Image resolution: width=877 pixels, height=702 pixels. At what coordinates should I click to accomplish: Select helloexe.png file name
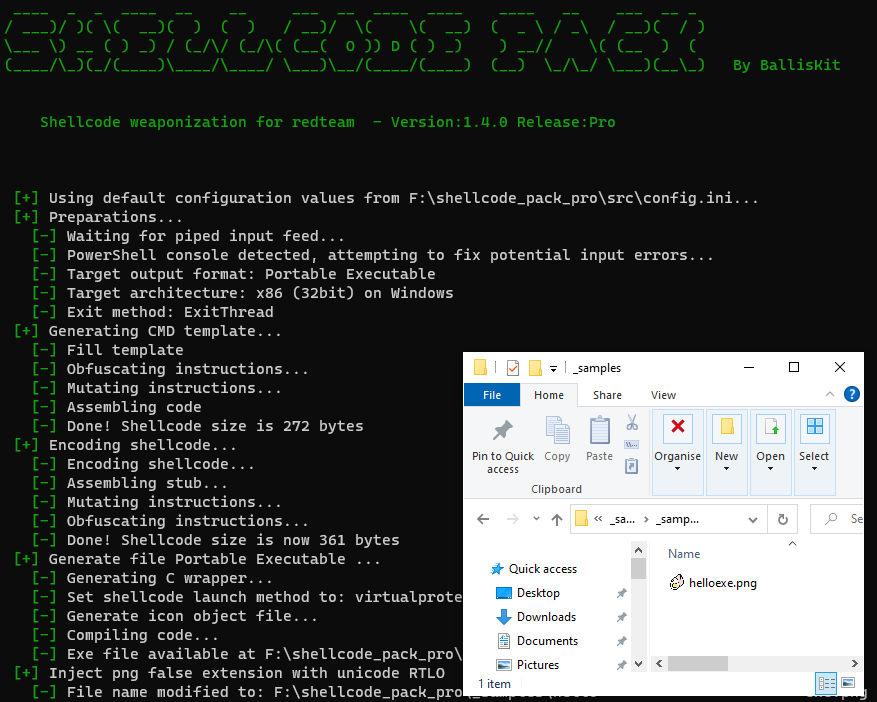point(723,583)
